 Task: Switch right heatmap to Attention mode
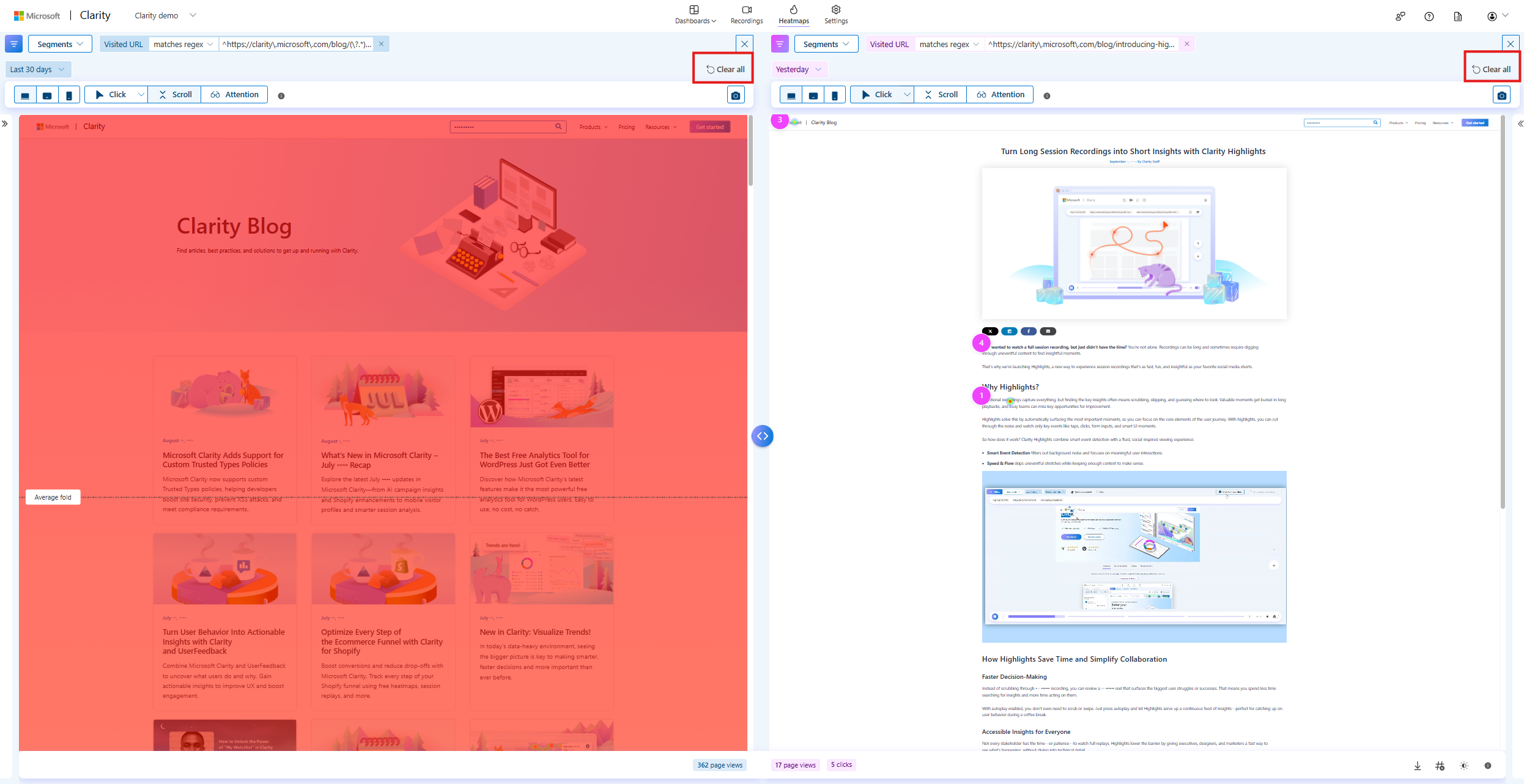[1001, 95]
